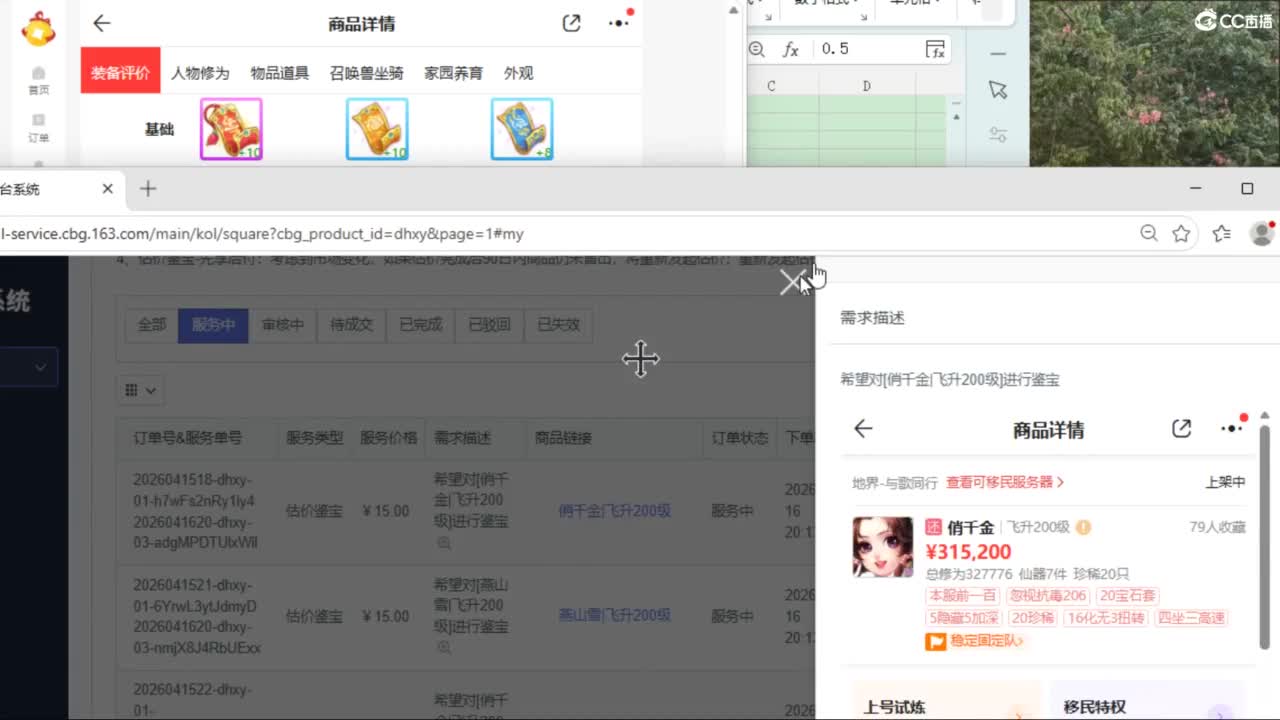Go back in the top-left 商品详情 window
The width and height of the screenshot is (1280, 720).
click(102, 23)
